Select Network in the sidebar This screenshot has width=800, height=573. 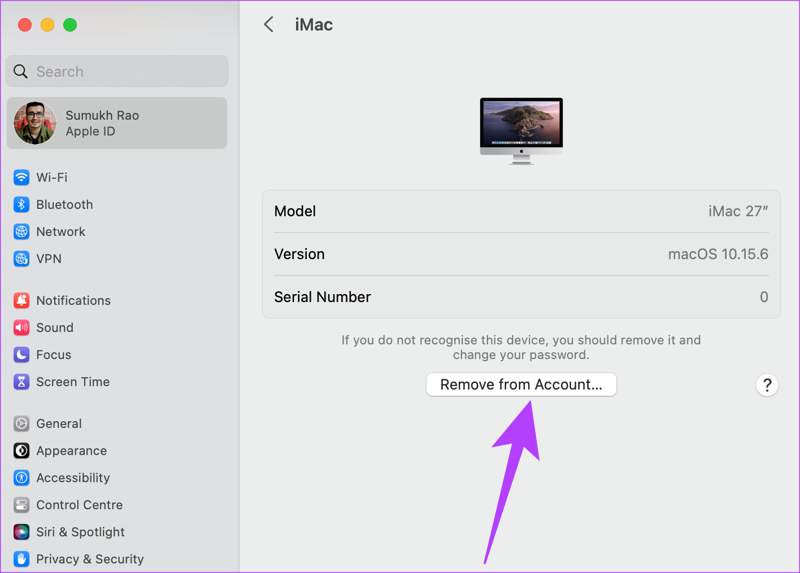pos(61,231)
